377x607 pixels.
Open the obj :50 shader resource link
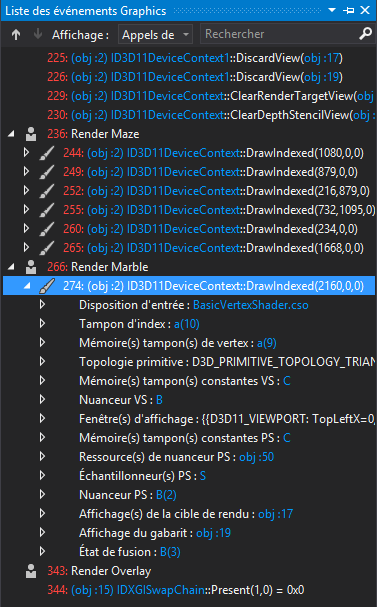(x=257, y=457)
